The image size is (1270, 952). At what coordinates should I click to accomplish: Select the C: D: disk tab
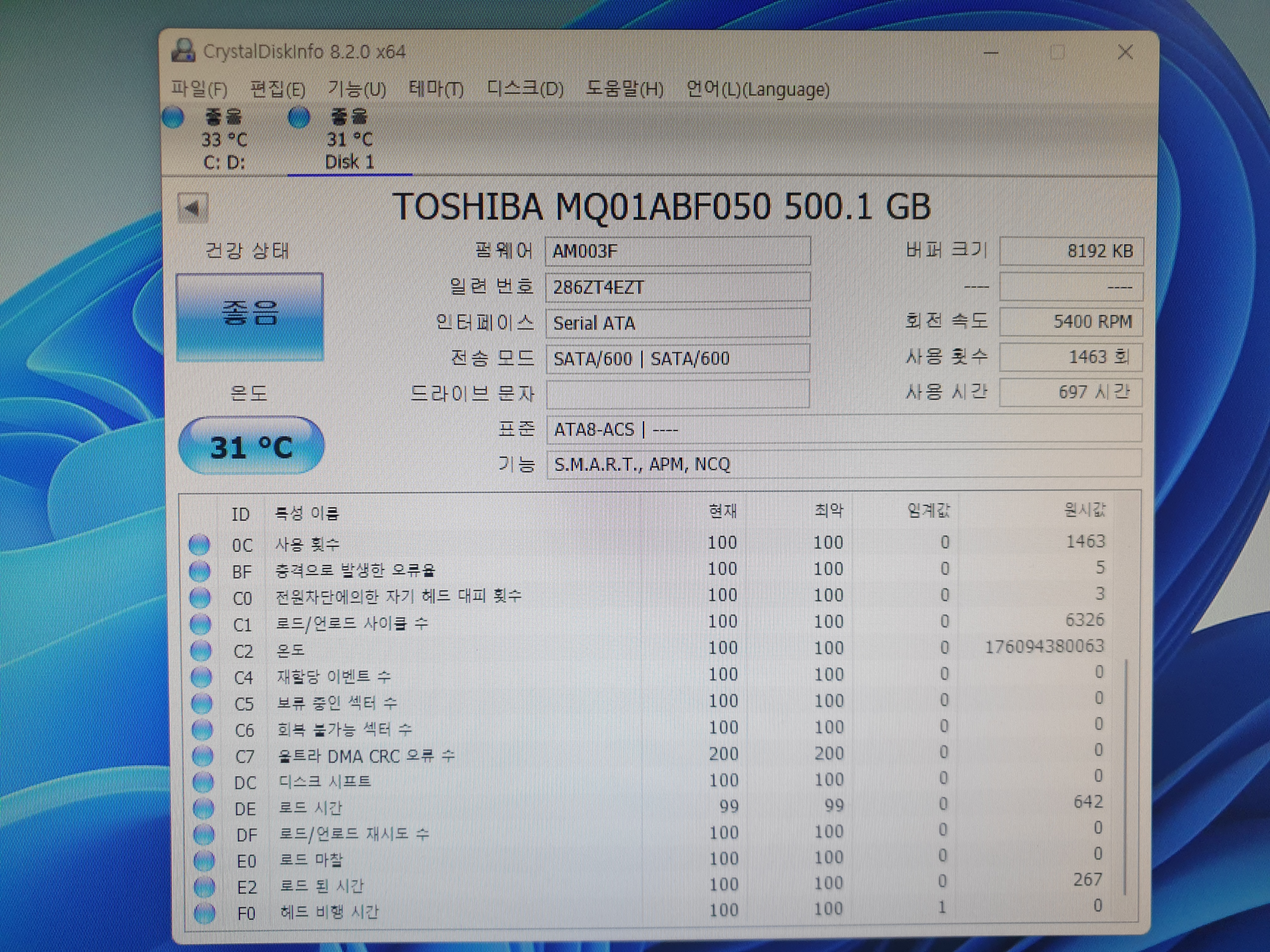click(224, 139)
